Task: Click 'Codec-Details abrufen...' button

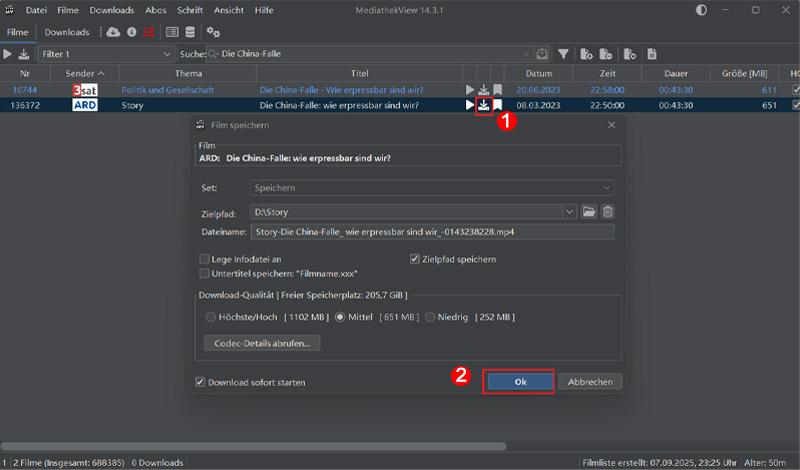Action: tap(262, 343)
